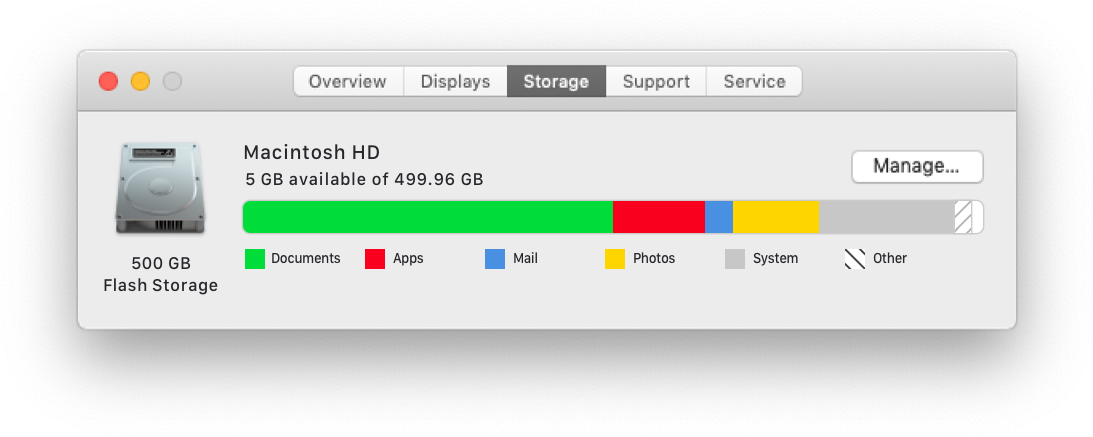Click the striped Other segment in storage bar
This screenshot has height=437, width=1093.
pyautogui.click(x=963, y=217)
